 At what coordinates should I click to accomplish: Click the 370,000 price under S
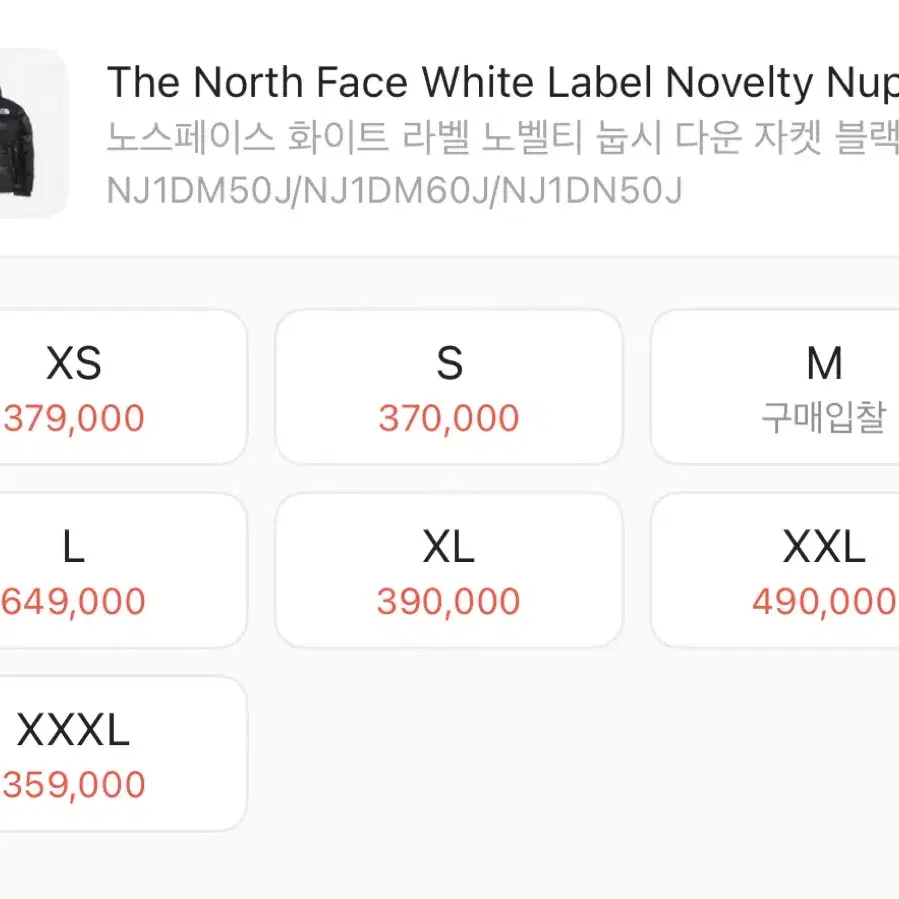pos(449,418)
